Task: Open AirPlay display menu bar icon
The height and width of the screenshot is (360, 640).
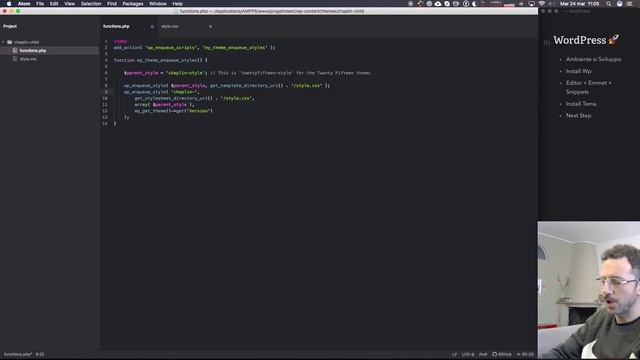Action: click(x=531, y=4)
